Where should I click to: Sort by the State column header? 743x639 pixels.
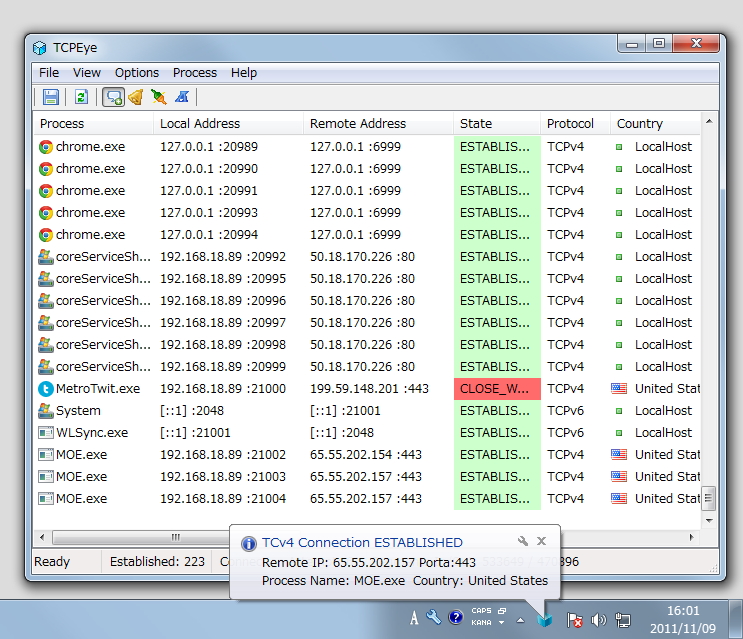497,124
